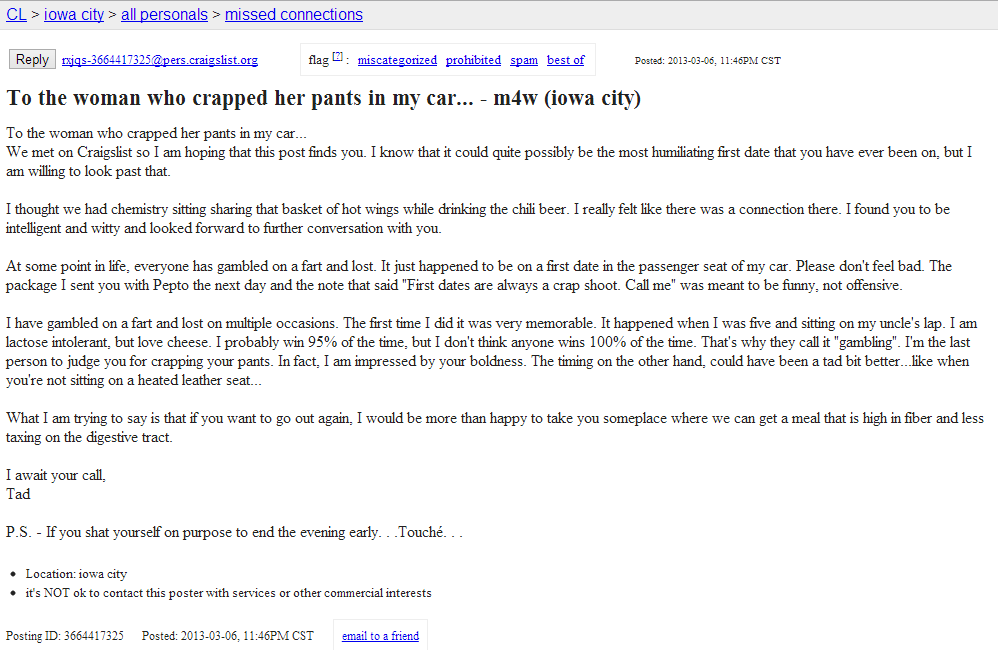Nominate the post for best of
Image resolution: width=998 pixels, height=650 pixels.
pyautogui.click(x=566, y=60)
